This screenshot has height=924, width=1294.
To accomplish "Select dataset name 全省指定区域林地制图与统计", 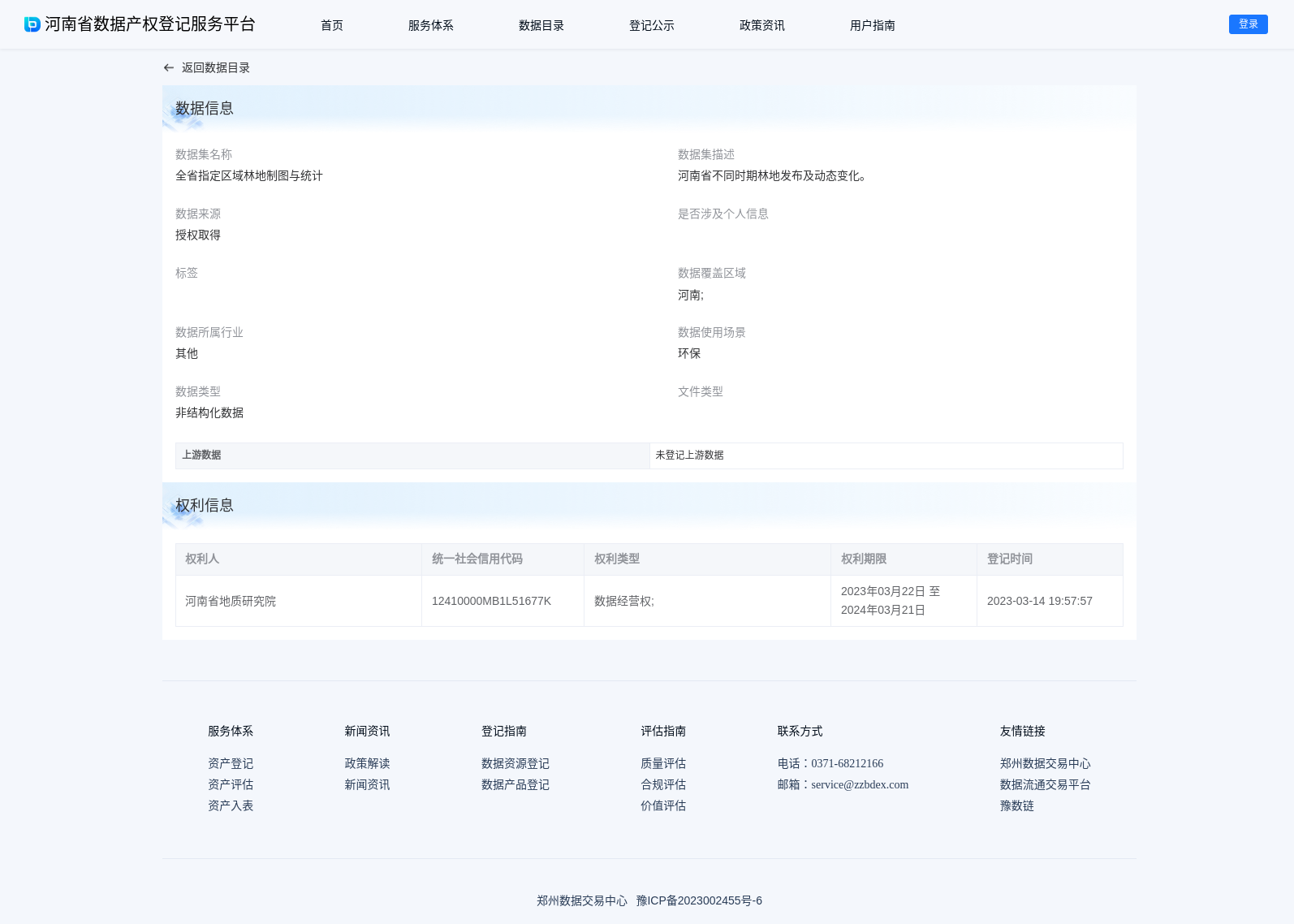I will tap(249, 175).
